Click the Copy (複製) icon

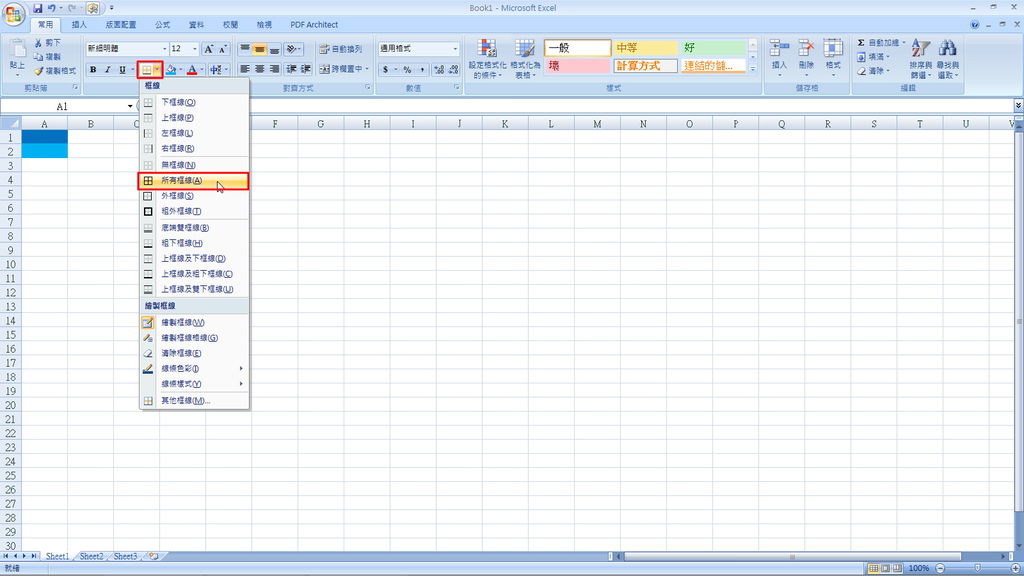point(39,57)
